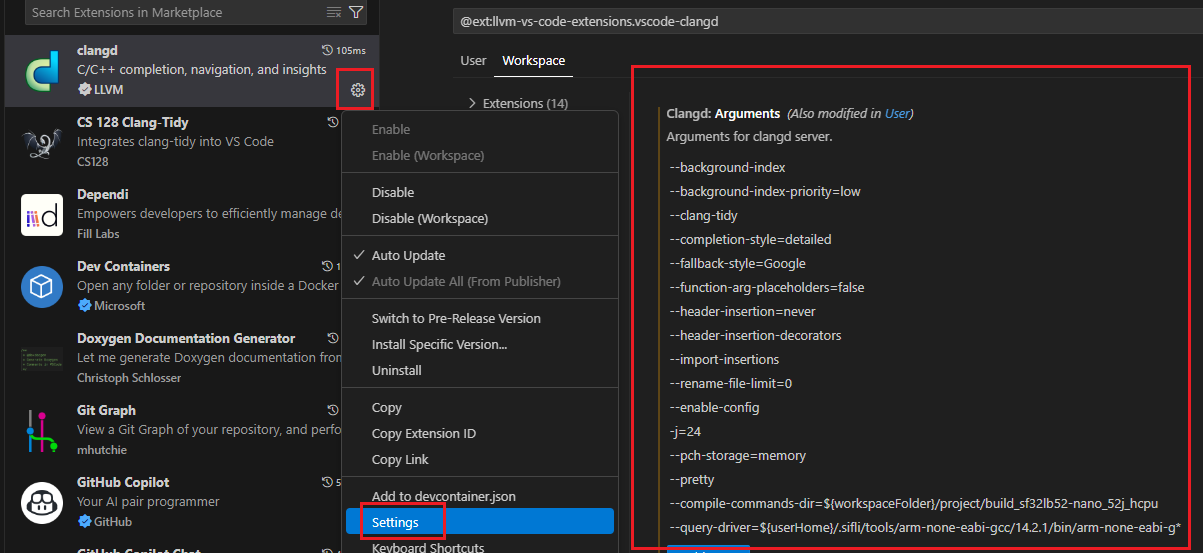
Task: Open the Git Graph extension title
Action: pyautogui.click(x=106, y=410)
